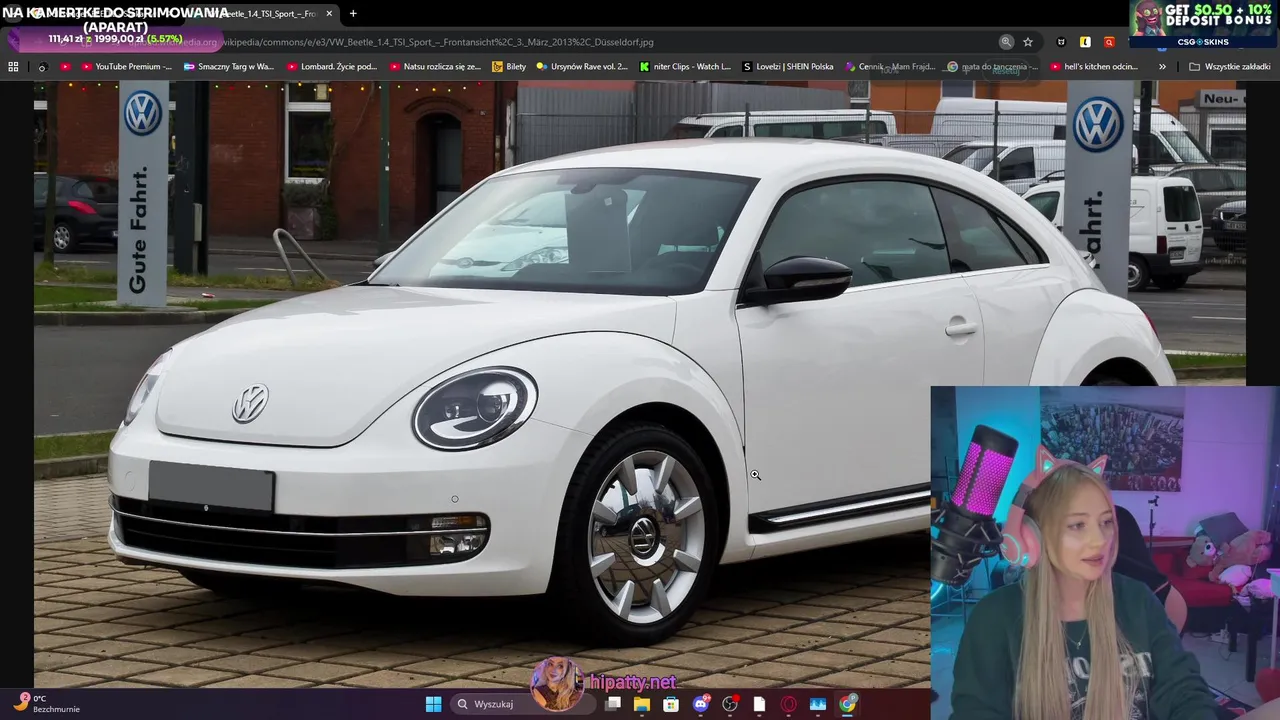1280x720 pixels.
Task: Open the cat-face browser extension
Action: pos(1062,42)
